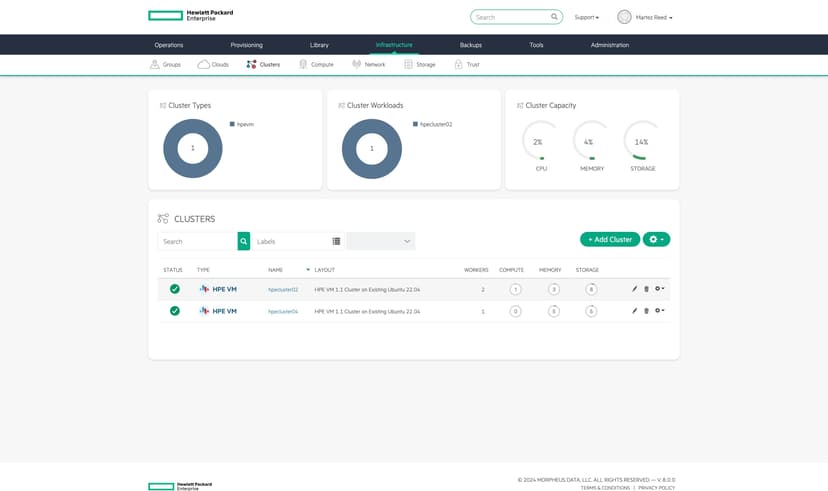Click the STATUS column header
Viewport: 828px width, 491px height.
tap(173, 270)
